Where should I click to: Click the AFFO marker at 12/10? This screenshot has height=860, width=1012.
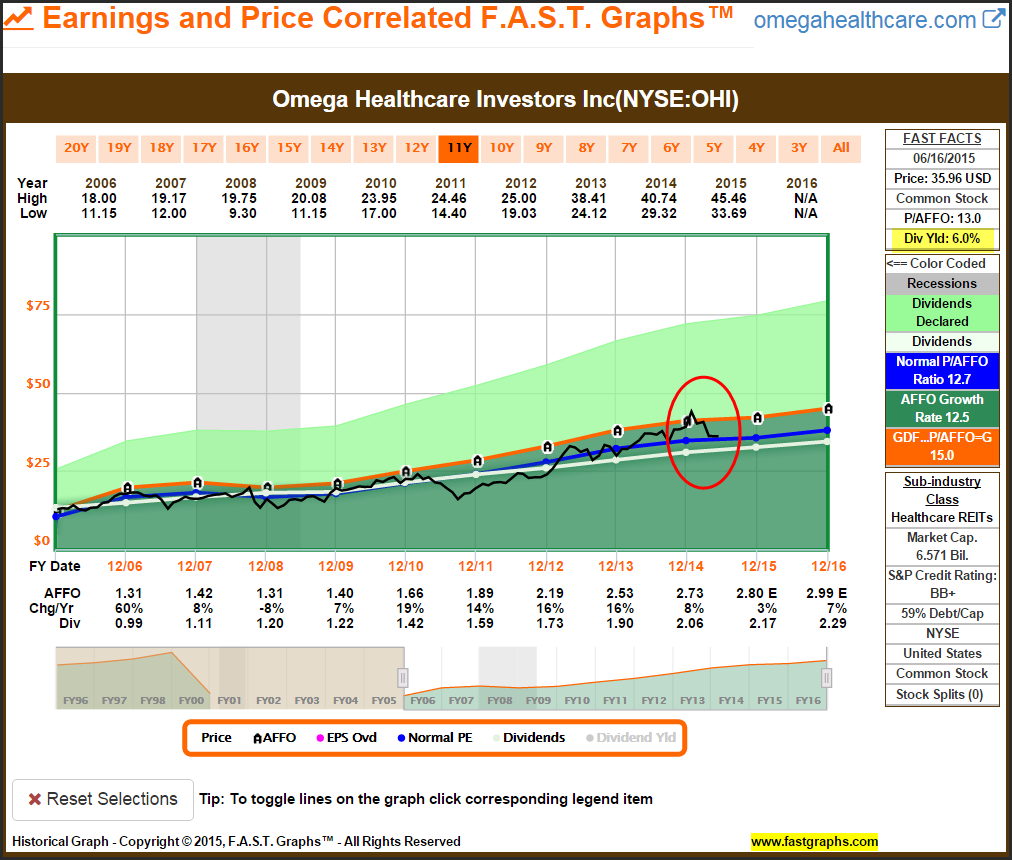[406, 471]
